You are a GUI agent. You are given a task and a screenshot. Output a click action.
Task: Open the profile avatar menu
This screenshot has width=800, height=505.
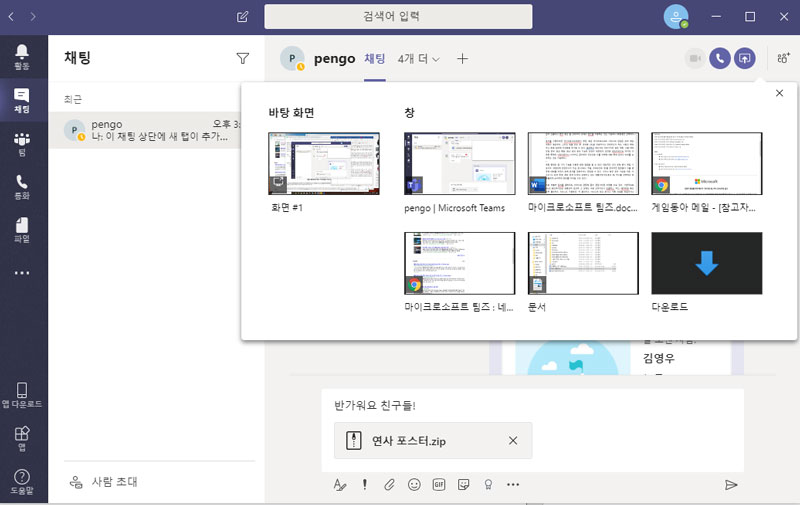[x=676, y=17]
